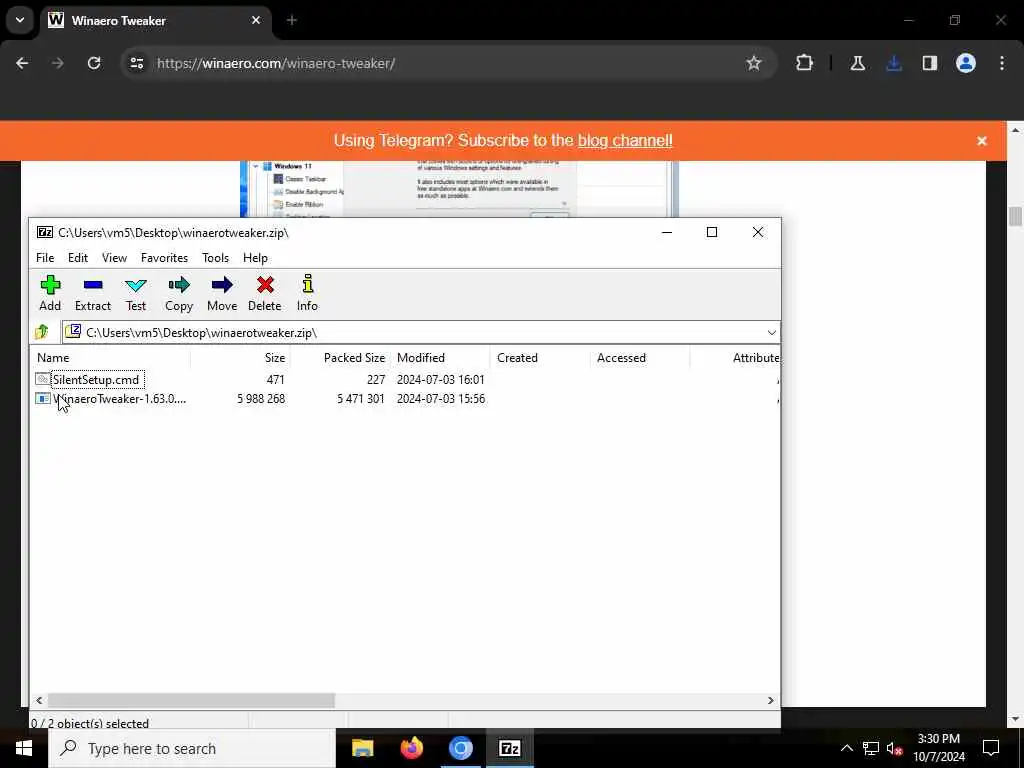This screenshot has width=1024, height=768.
Task: Open the volume tray icon
Action: pos(894,748)
